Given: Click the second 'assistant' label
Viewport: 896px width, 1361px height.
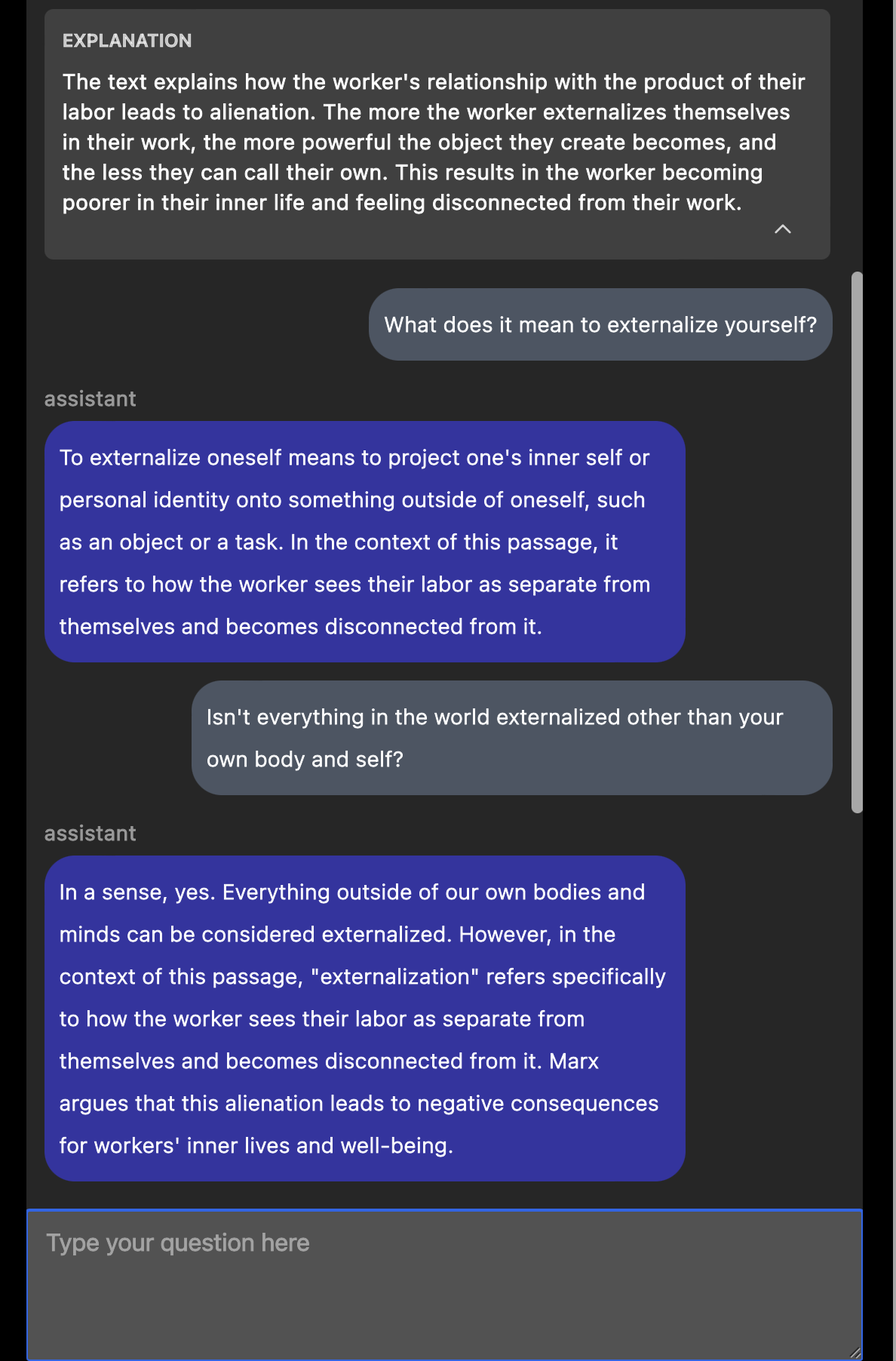Looking at the screenshot, I should (90, 833).
